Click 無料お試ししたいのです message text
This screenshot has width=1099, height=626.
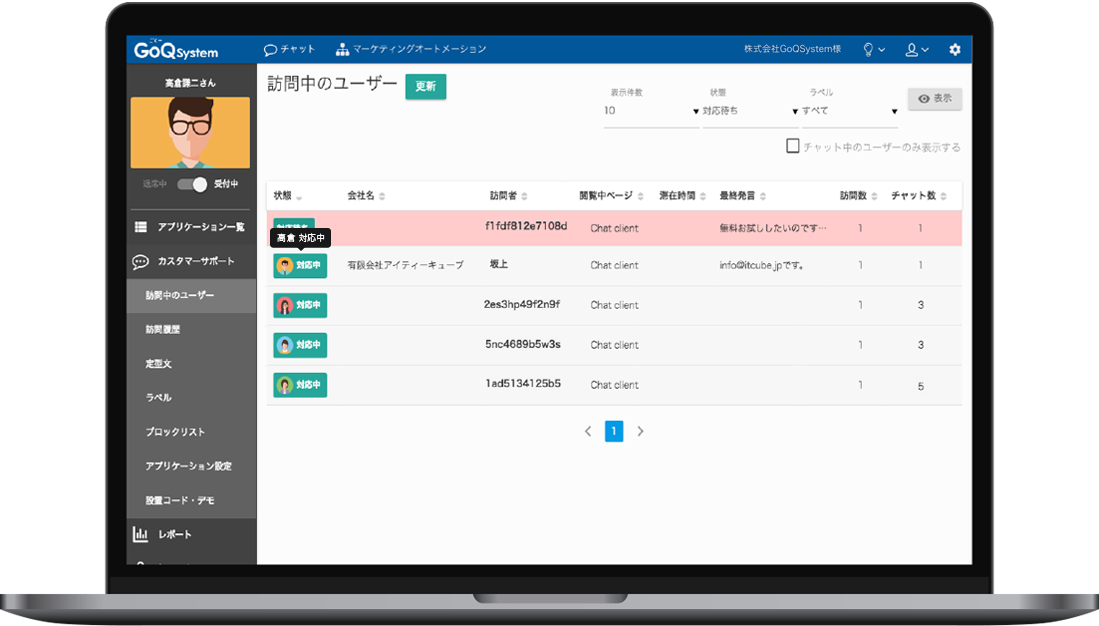coord(773,228)
